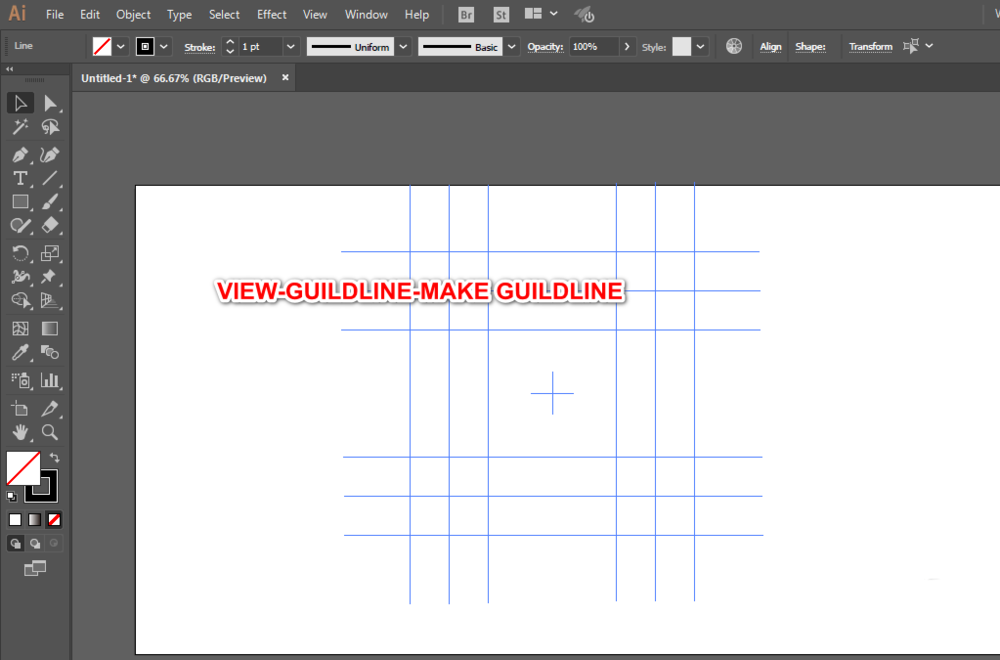Open the View menu
Screen dimensions: 1000x660
pos(315,15)
